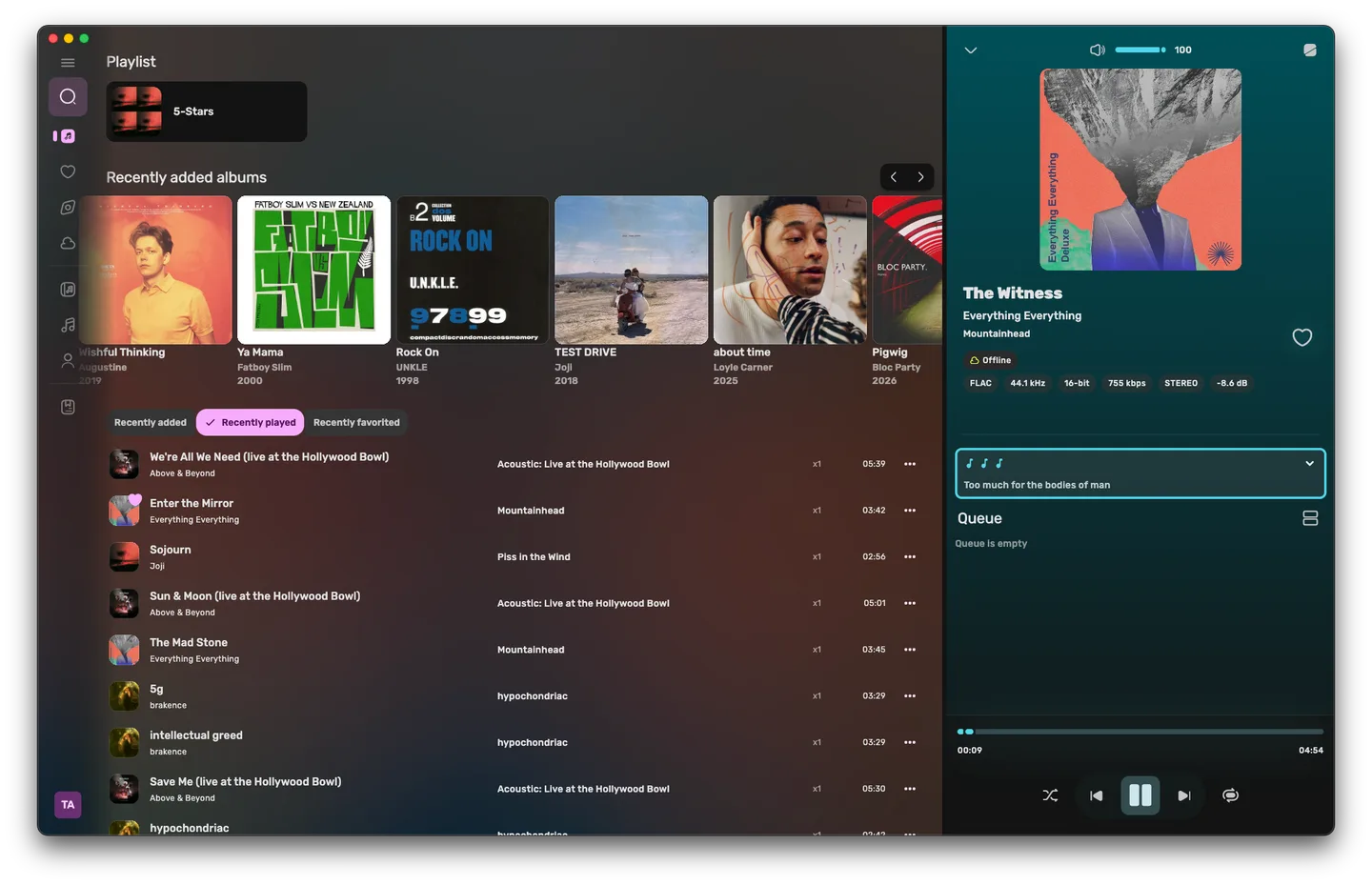Click the Offline status badge
Image resolution: width=1372 pixels, height=885 pixels.
tap(990, 360)
